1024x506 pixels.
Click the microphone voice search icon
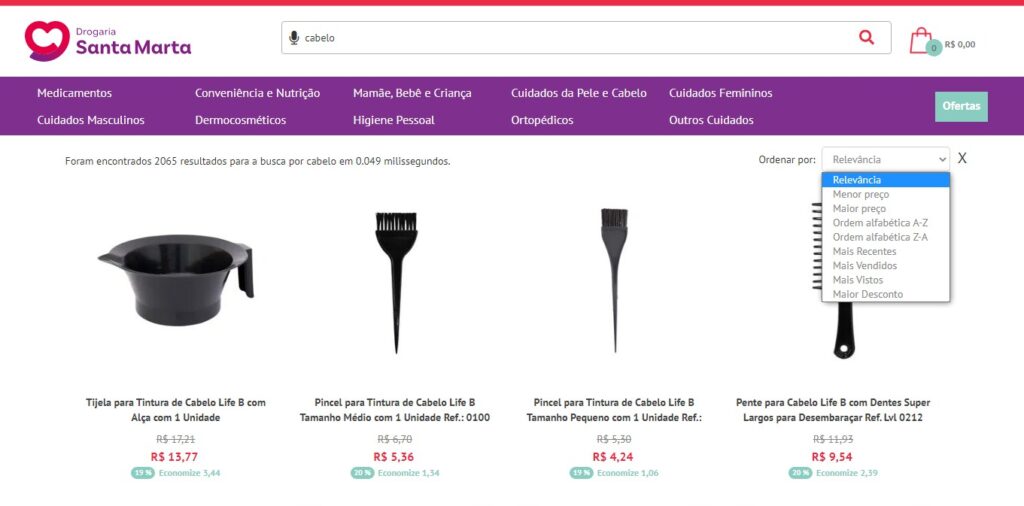tap(294, 38)
